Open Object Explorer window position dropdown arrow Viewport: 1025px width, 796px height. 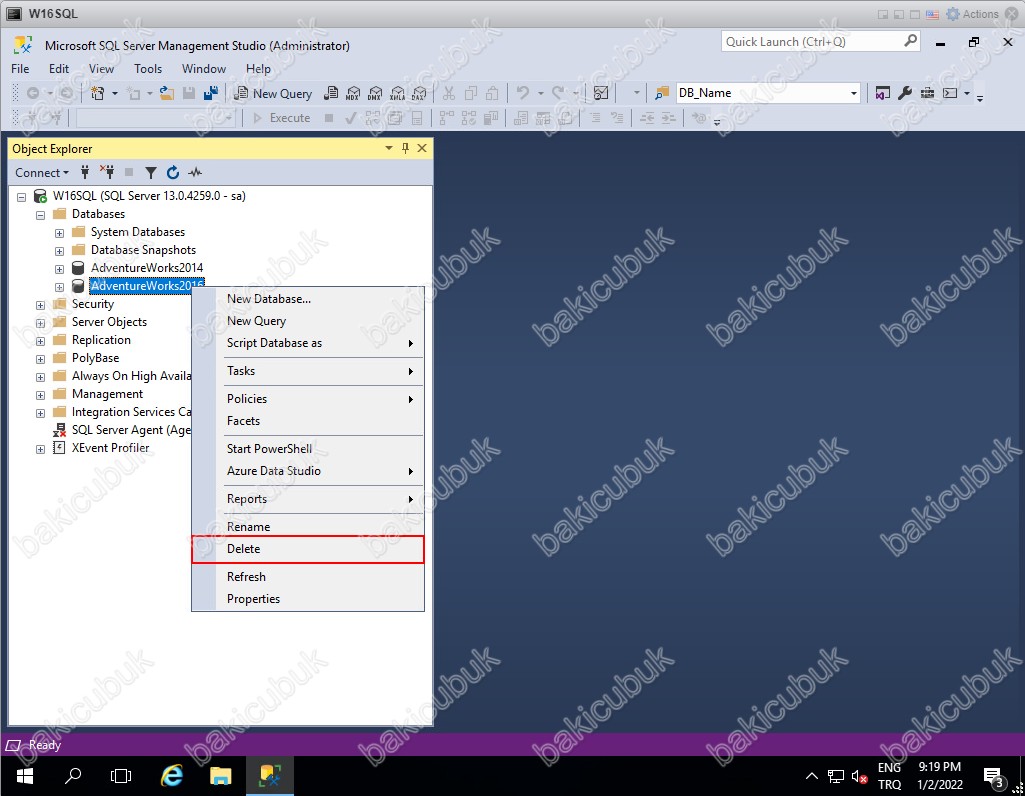[389, 148]
